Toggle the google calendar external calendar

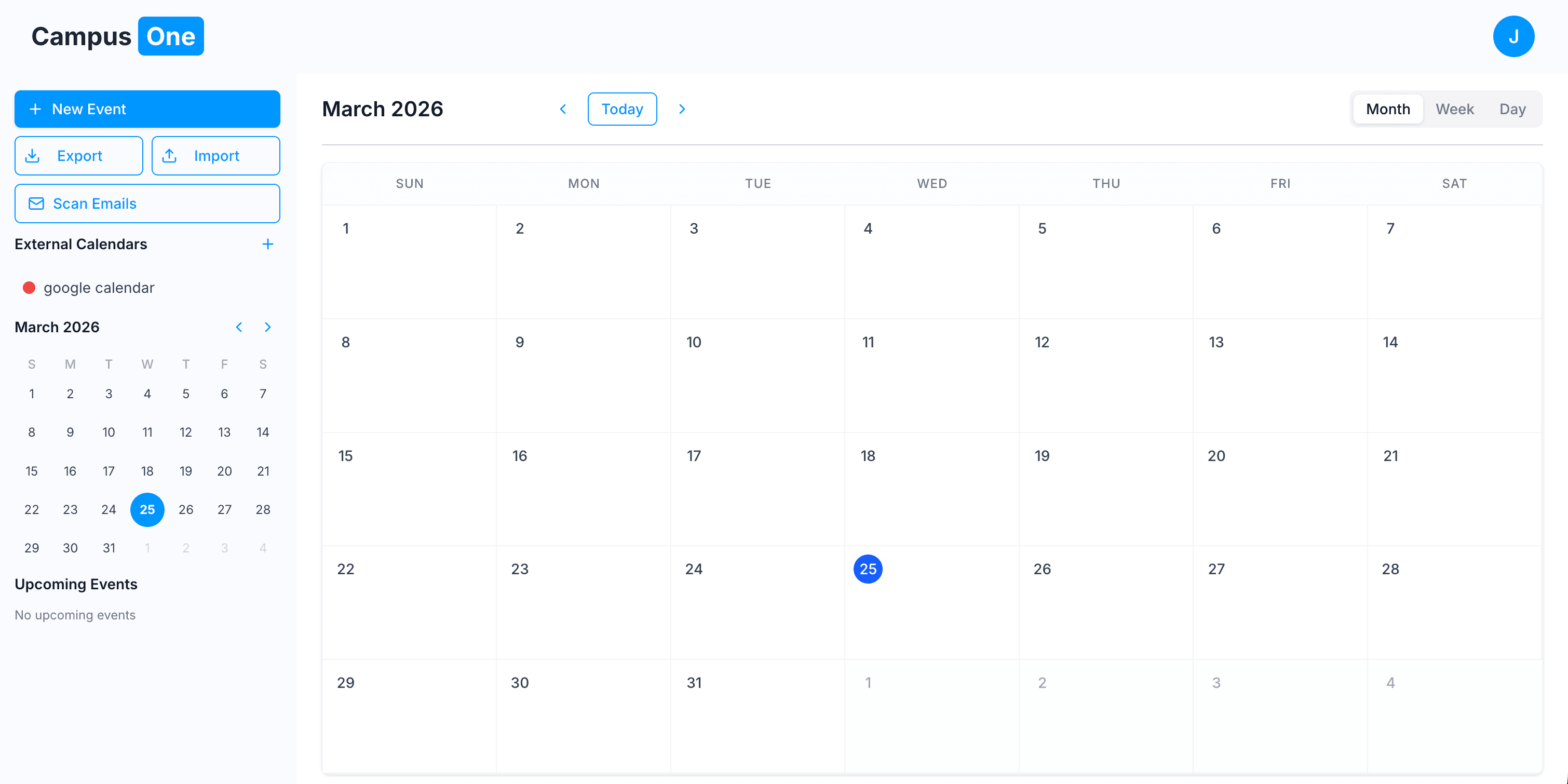pyautogui.click(x=99, y=287)
